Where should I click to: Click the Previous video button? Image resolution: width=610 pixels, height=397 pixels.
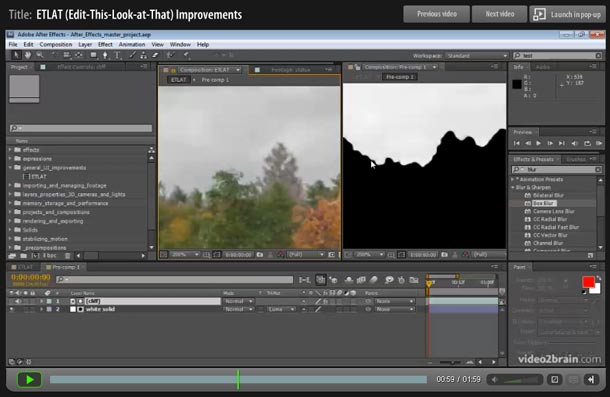436,14
